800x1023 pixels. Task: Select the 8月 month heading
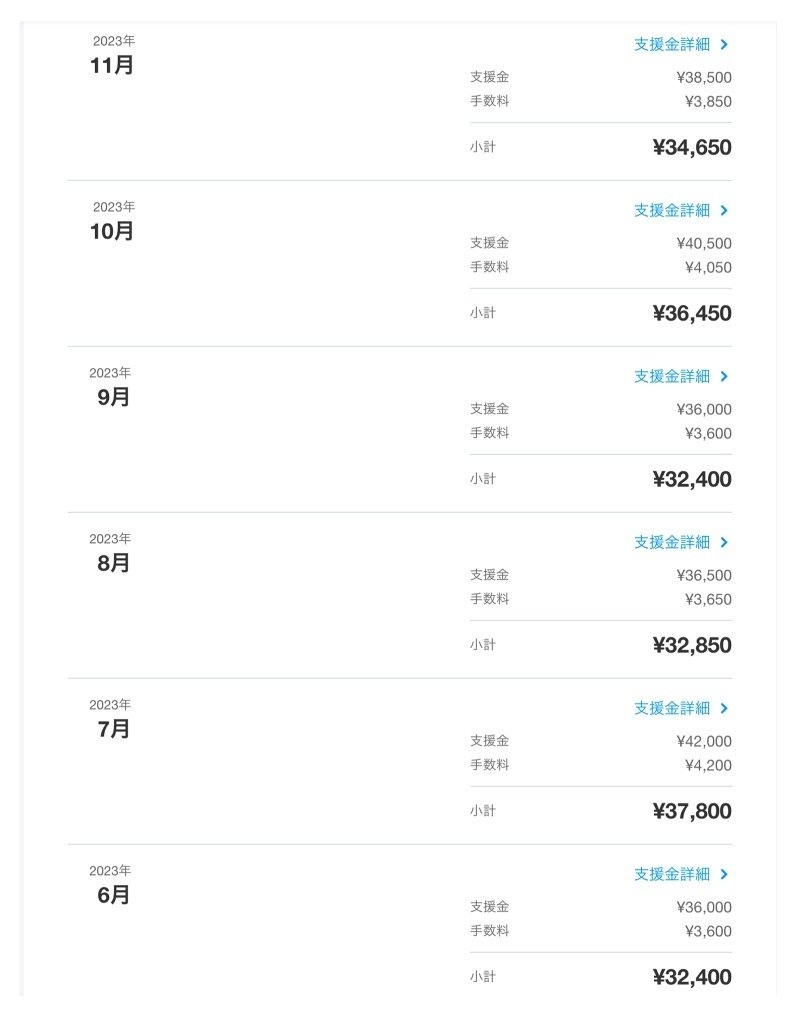pos(114,564)
